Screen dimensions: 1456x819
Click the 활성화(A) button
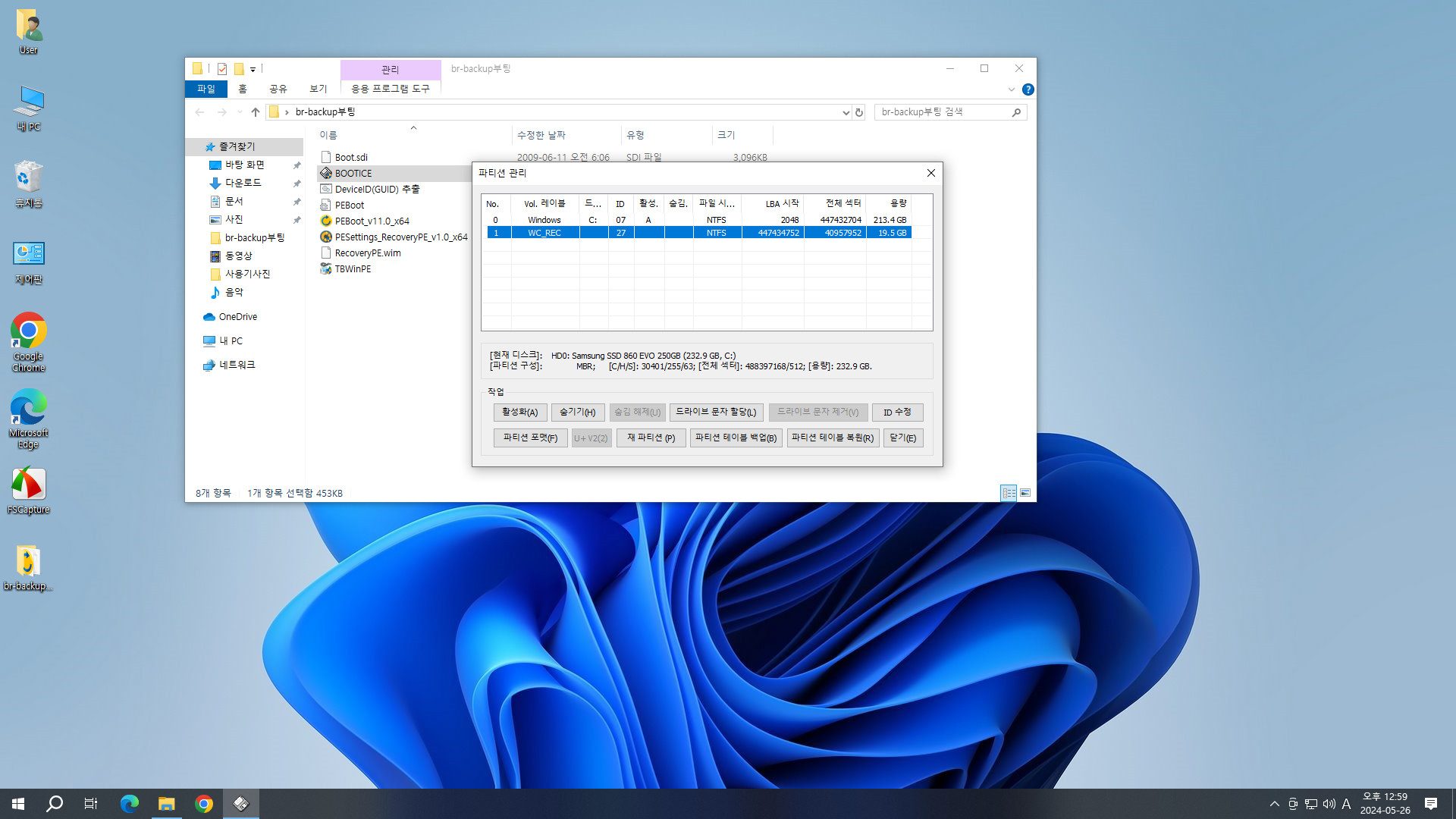tap(520, 413)
